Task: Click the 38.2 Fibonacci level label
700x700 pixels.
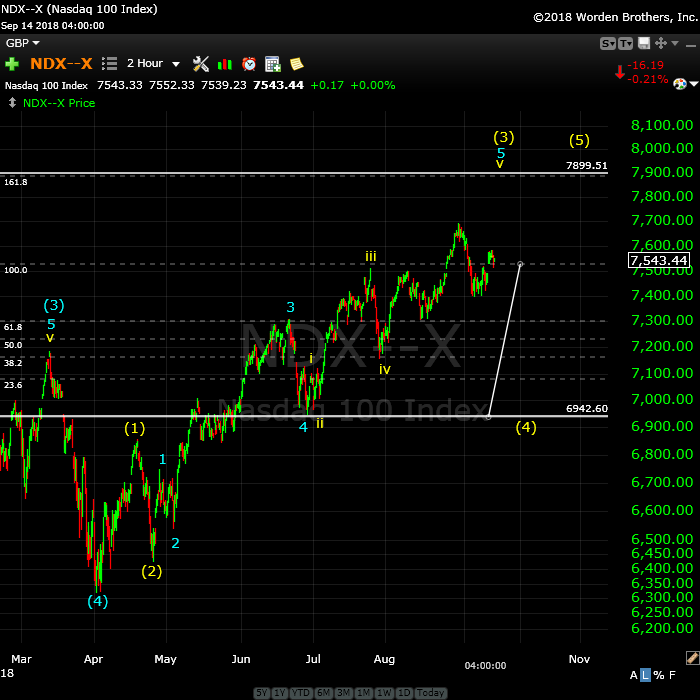Action: click(x=13, y=362)
